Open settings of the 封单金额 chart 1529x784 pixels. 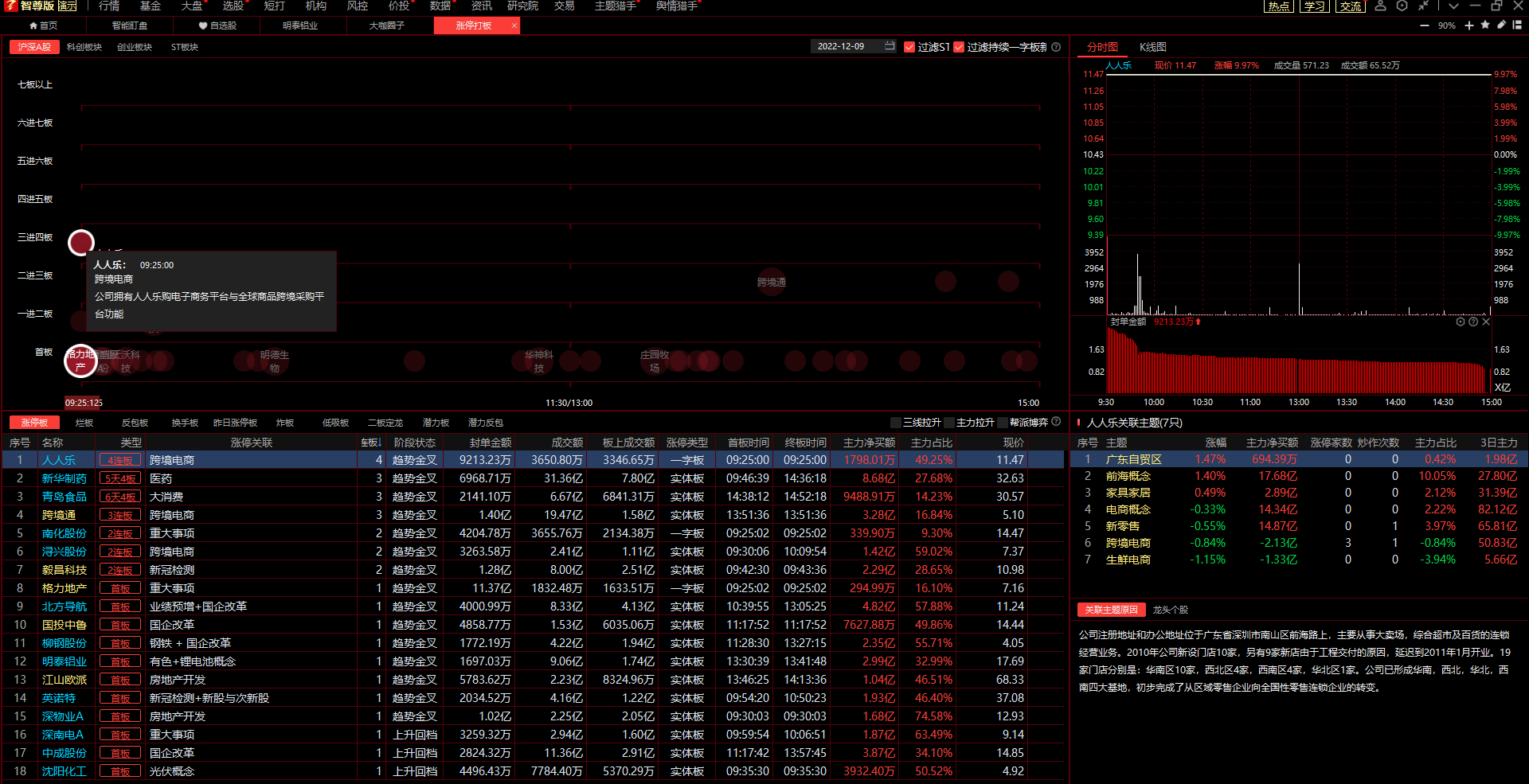pyautogui.click(x=1461, y=322)
